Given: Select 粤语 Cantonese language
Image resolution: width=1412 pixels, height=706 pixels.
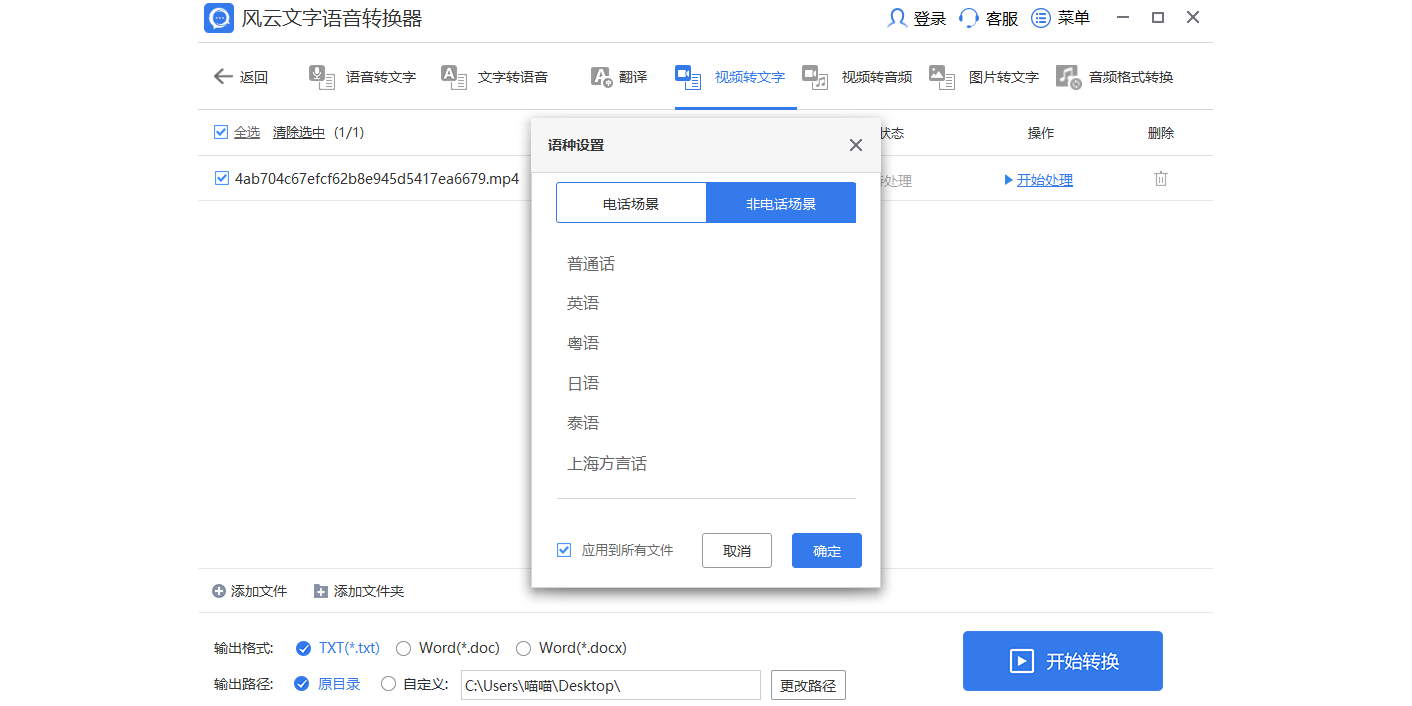Looking at the screenshot, I should coord(583,342).
